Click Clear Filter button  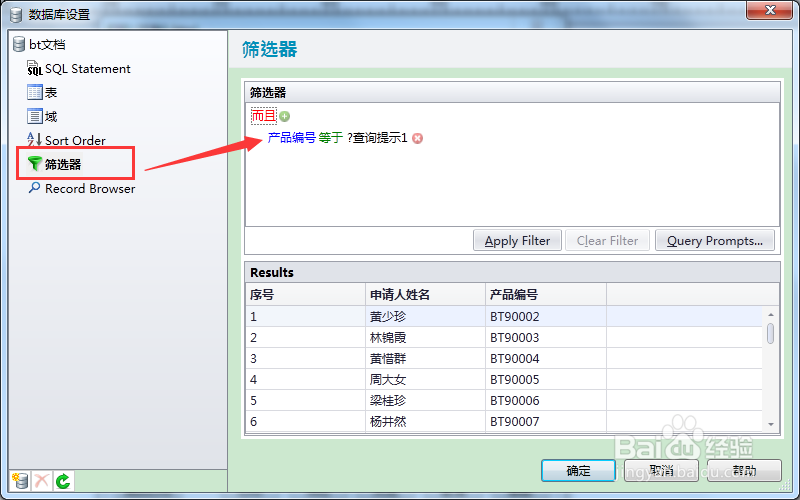pyautogui.click(x=607, y=240)
